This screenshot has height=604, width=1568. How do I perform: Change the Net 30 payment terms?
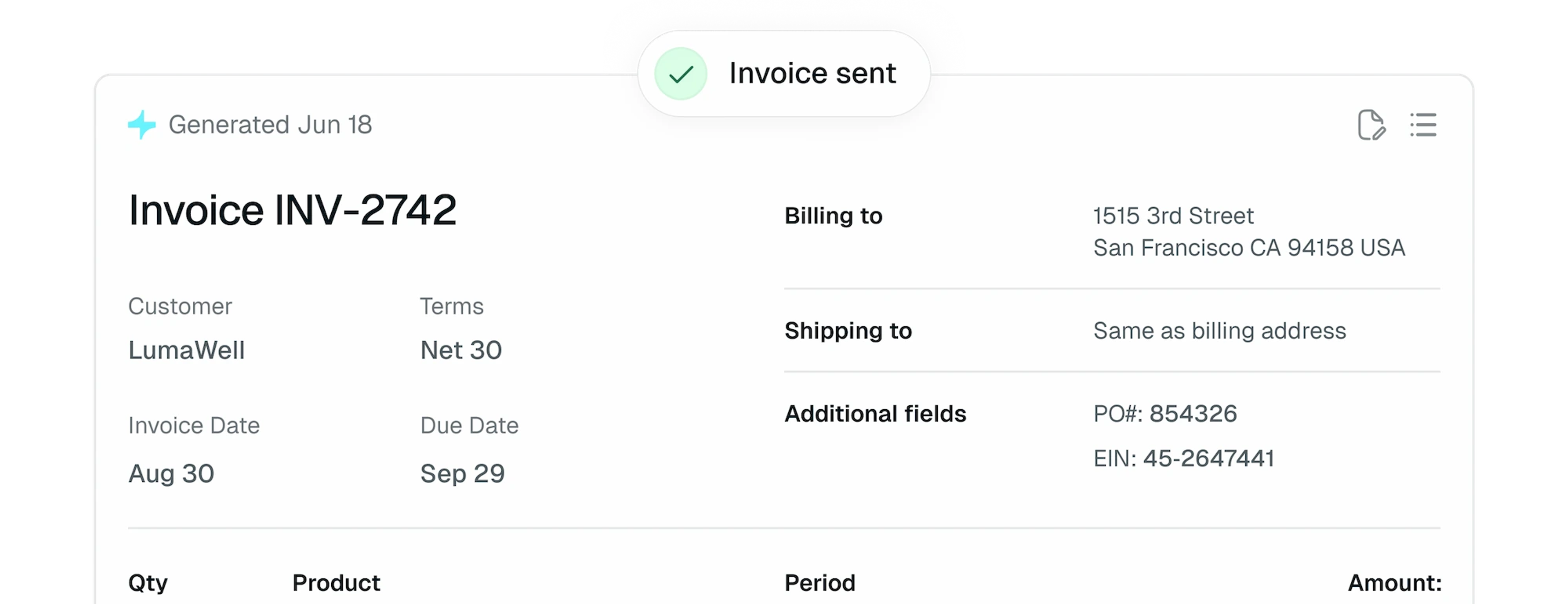click(x=461, y=350)
